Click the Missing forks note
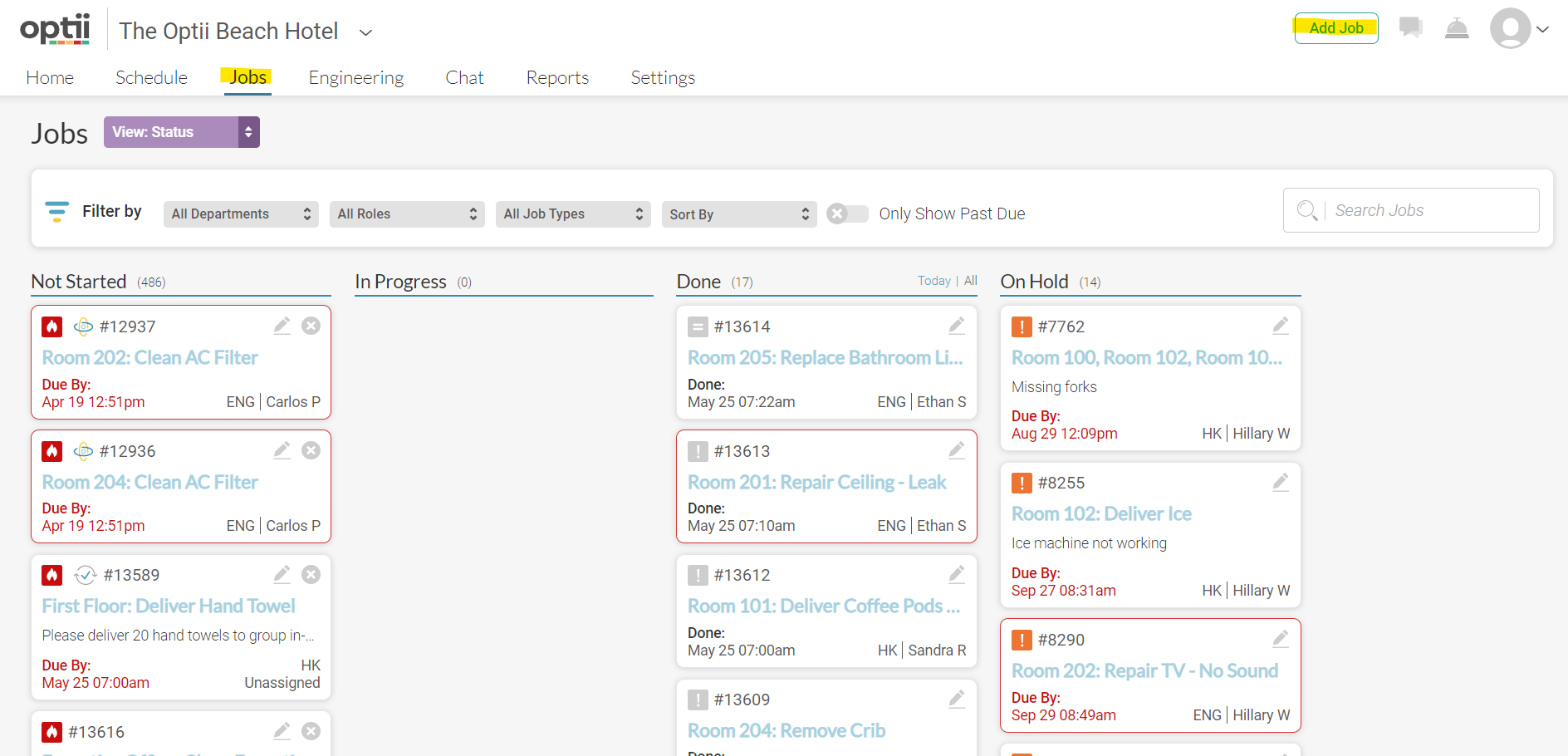This screenshot has height=756, width=1568. pyautogui.click(x=1054, y=387)
